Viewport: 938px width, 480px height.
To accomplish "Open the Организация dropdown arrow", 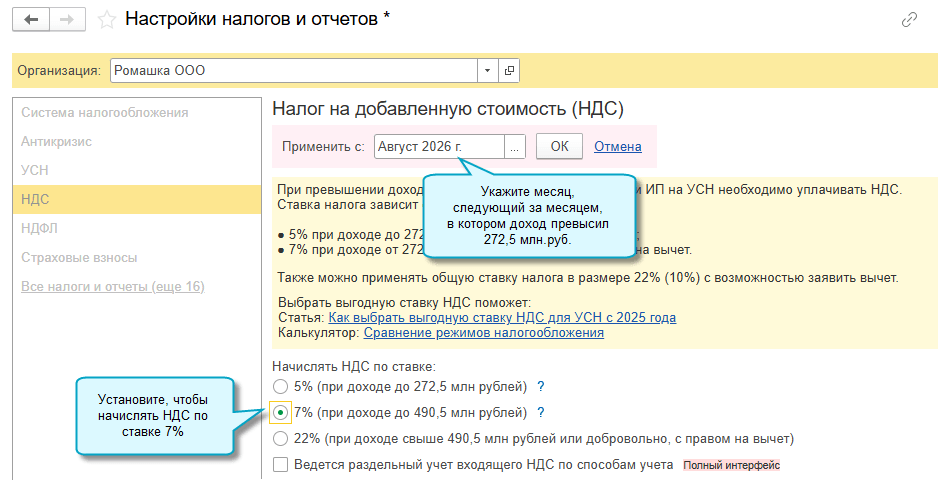I will click(x=487, y=71).
